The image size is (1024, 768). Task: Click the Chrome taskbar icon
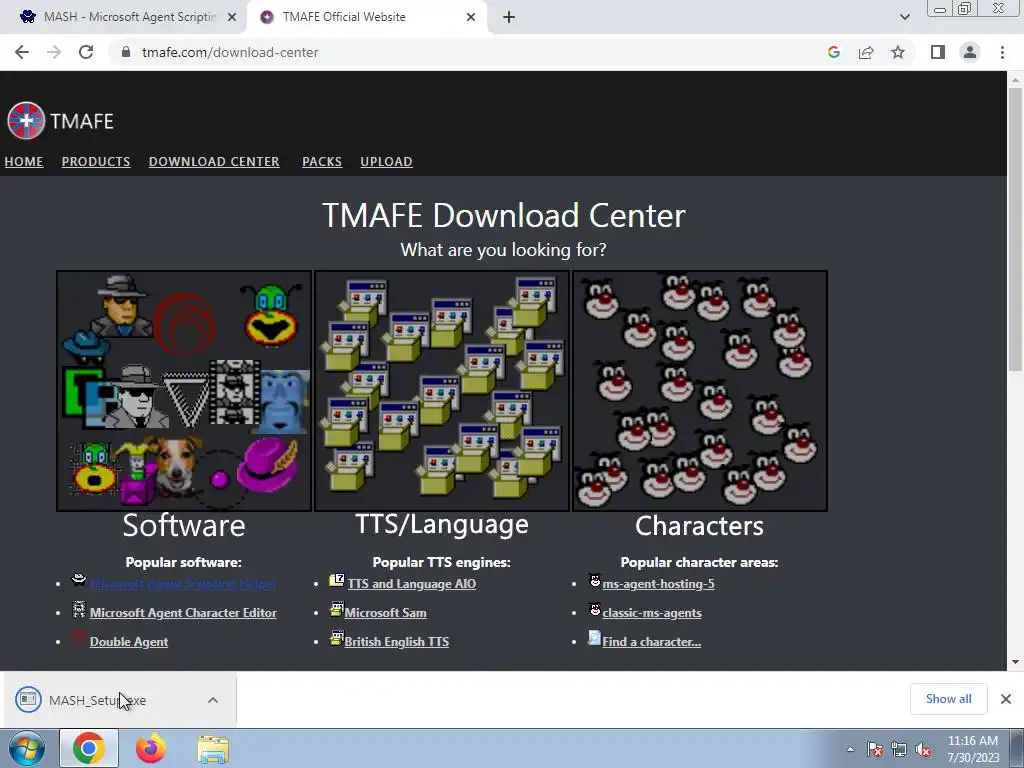click(x=89, y=748)
